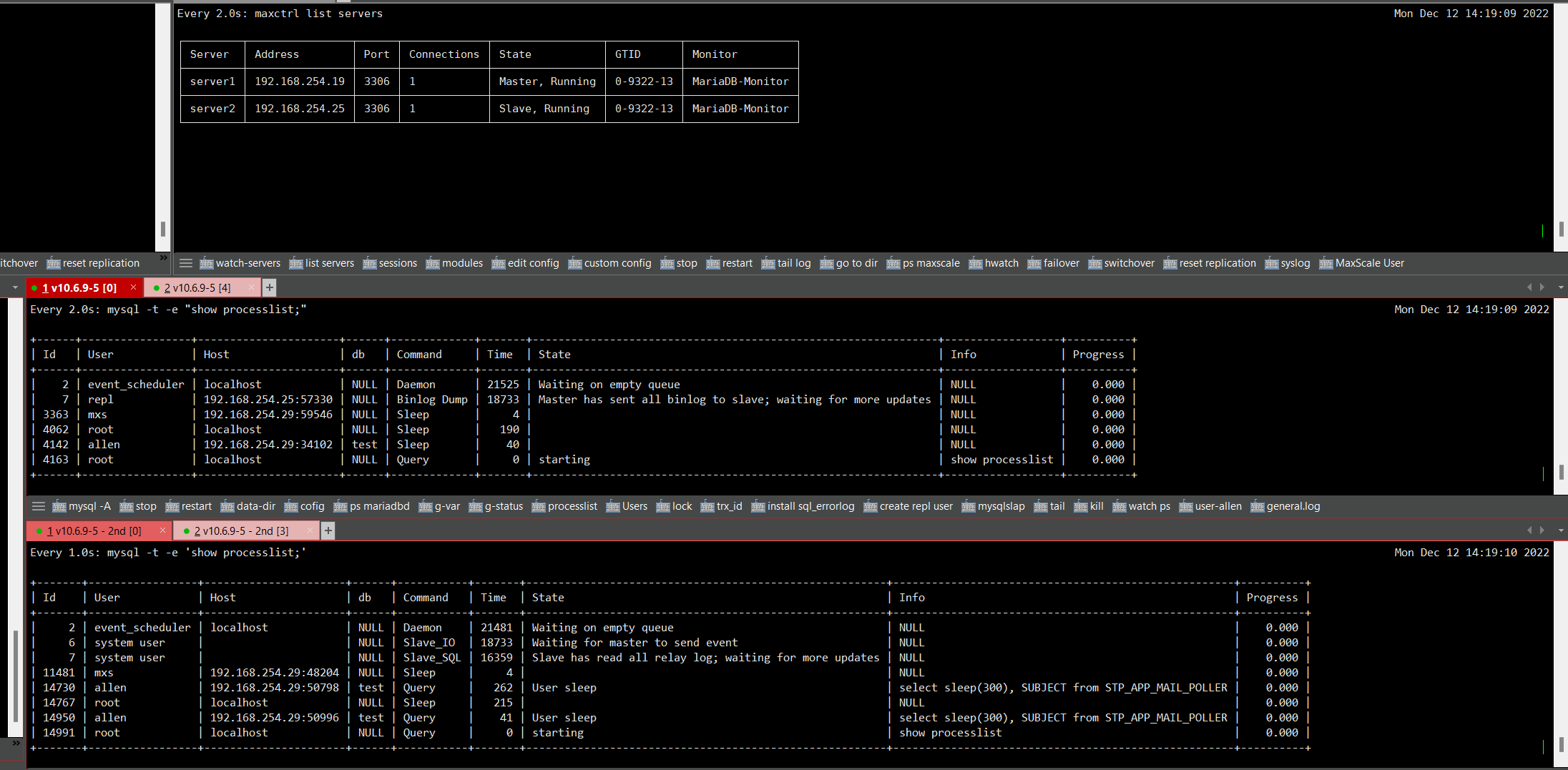
Task: Close the '1 v10.6.9-5 [0]' tab
Action: [133, 287]
